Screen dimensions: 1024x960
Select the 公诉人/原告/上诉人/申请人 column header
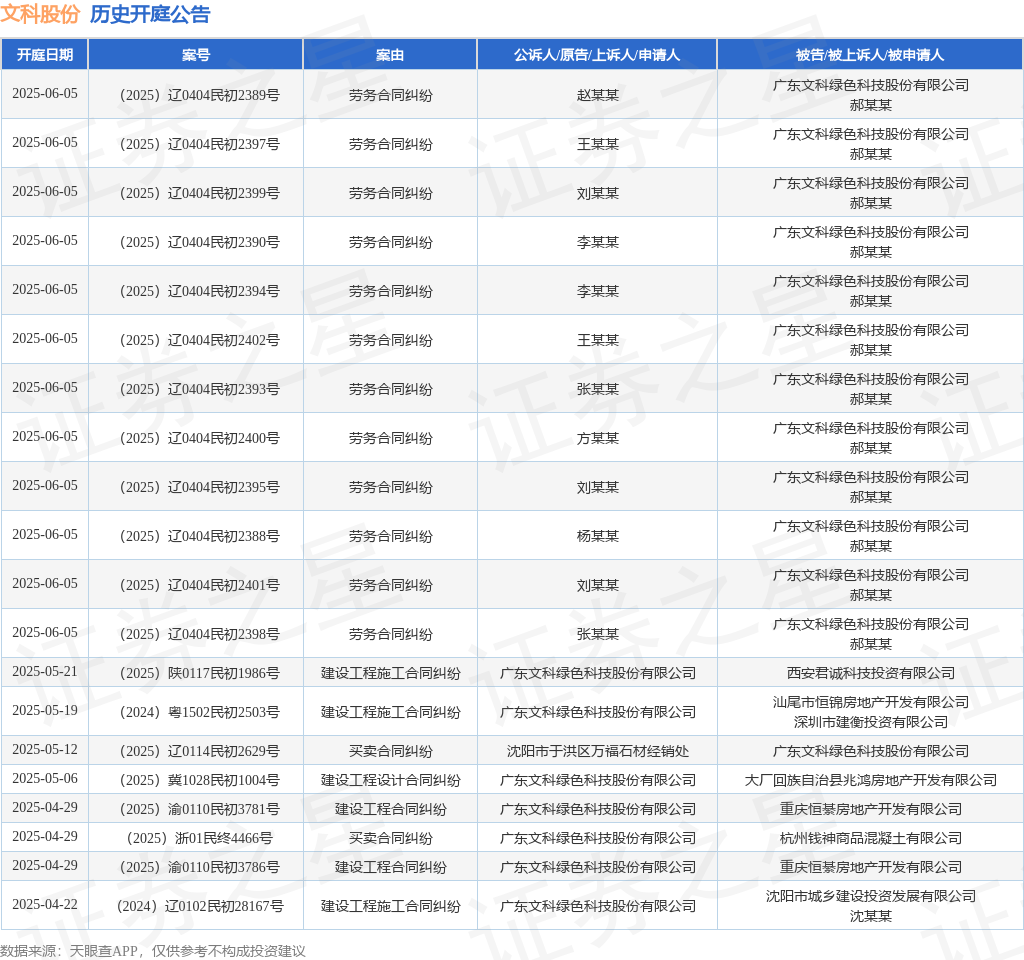click(x=598, y=55)
